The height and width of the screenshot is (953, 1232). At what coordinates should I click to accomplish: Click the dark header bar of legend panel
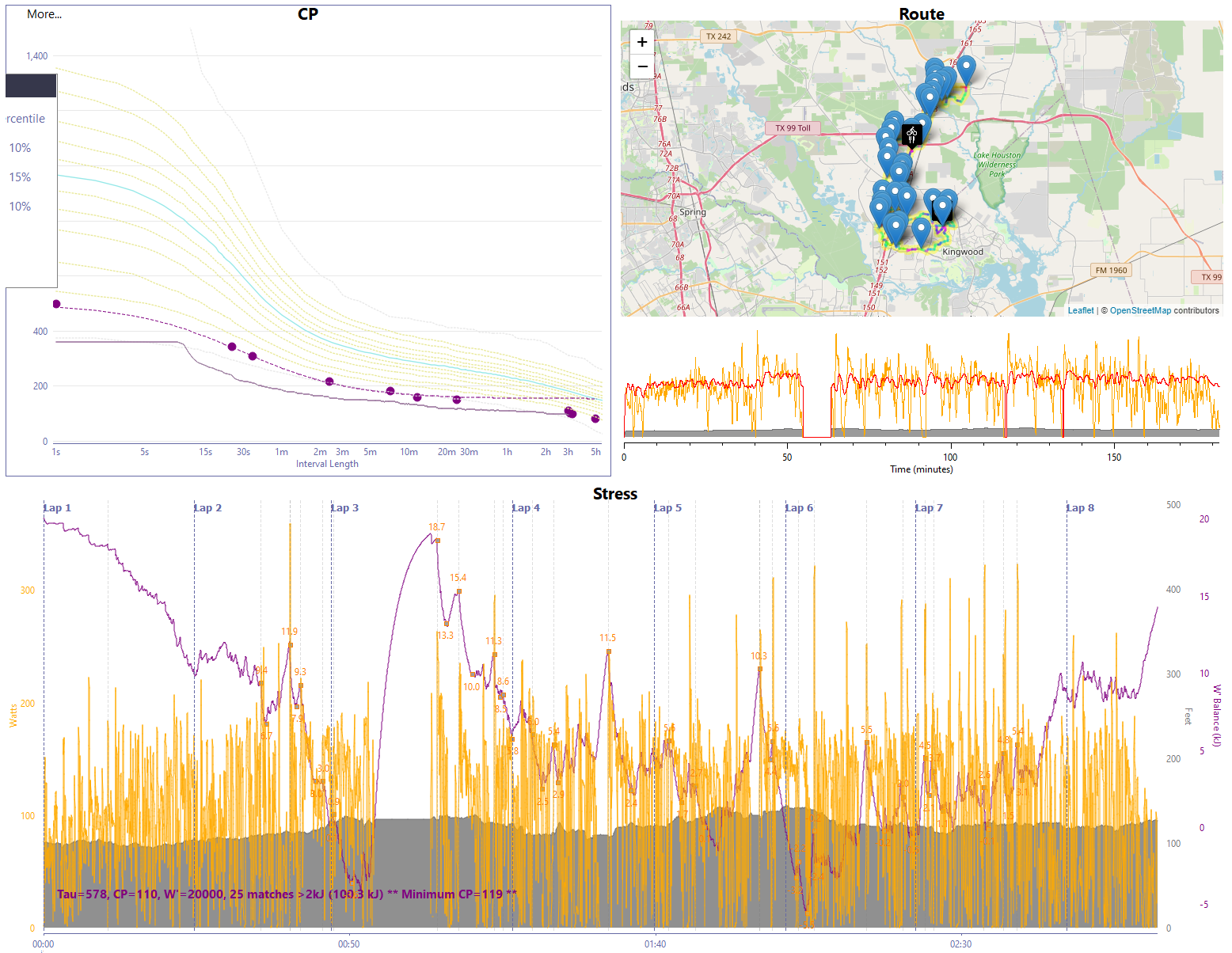31,85
